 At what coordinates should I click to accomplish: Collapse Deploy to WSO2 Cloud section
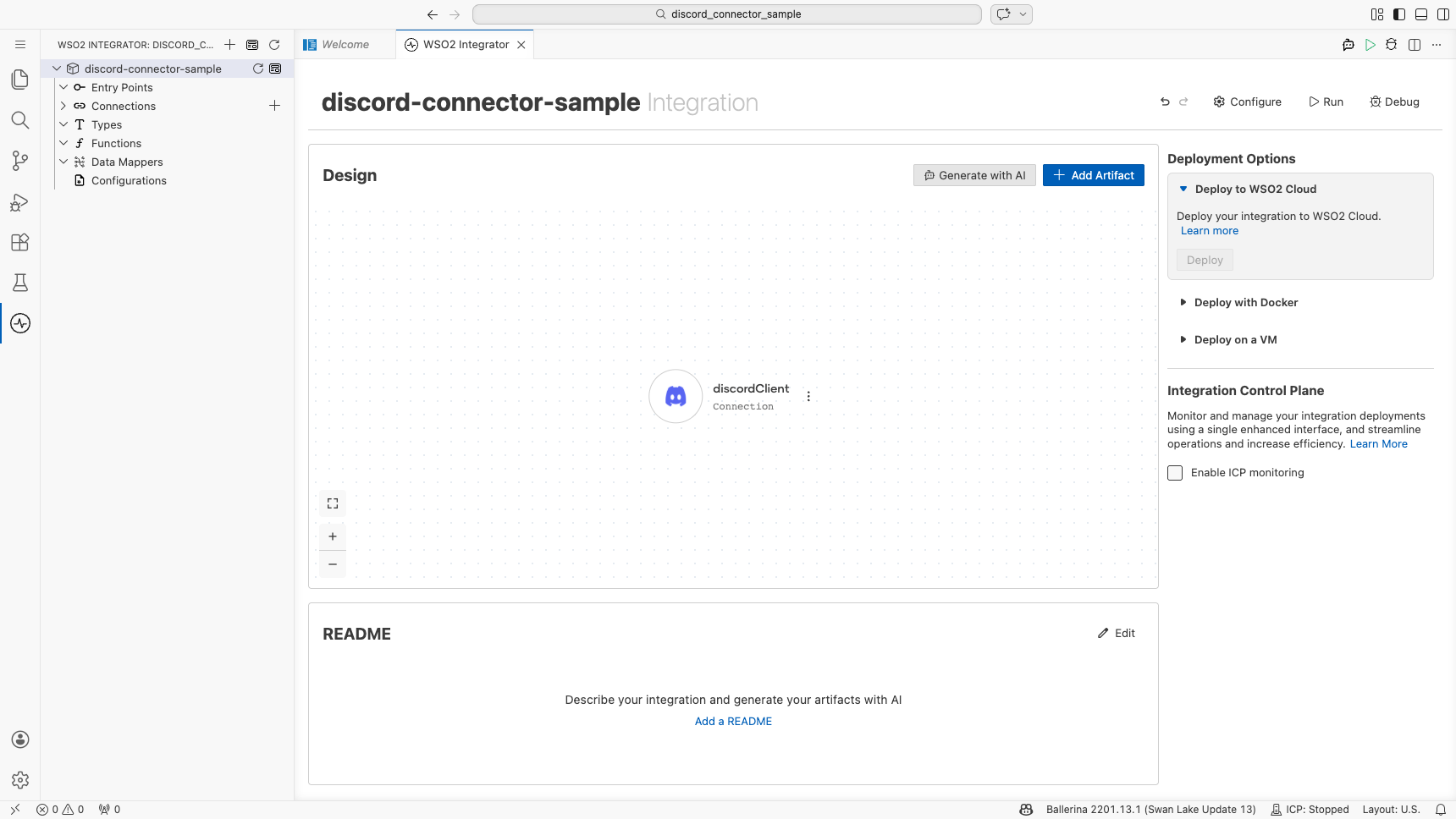[1183, 189]
